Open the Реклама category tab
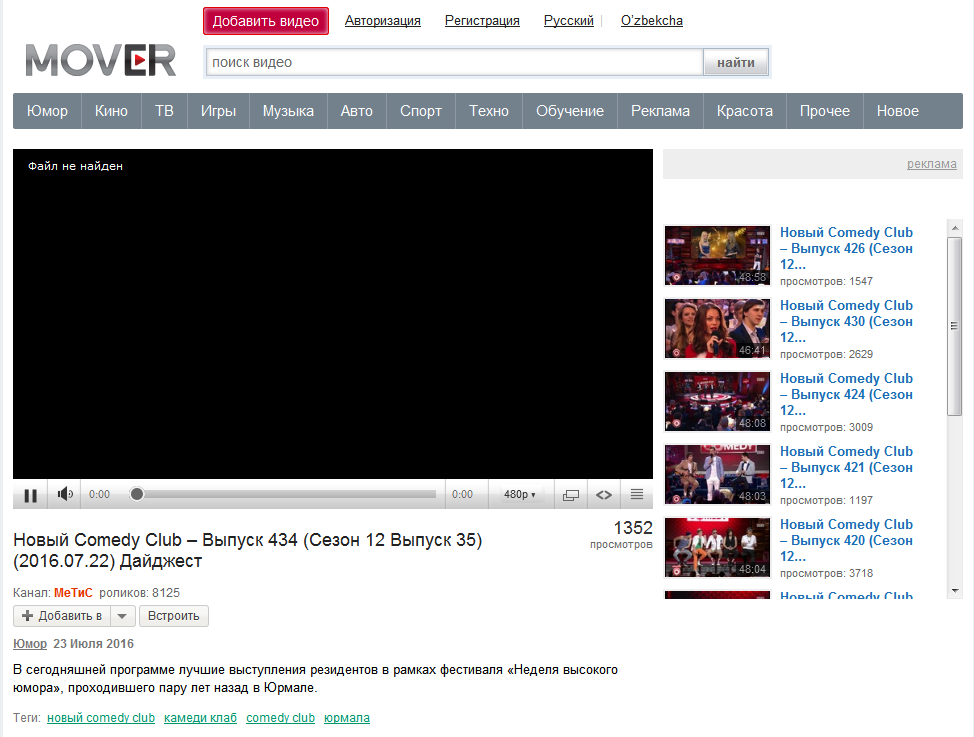 pyautogui.click(x=660, y=111)
